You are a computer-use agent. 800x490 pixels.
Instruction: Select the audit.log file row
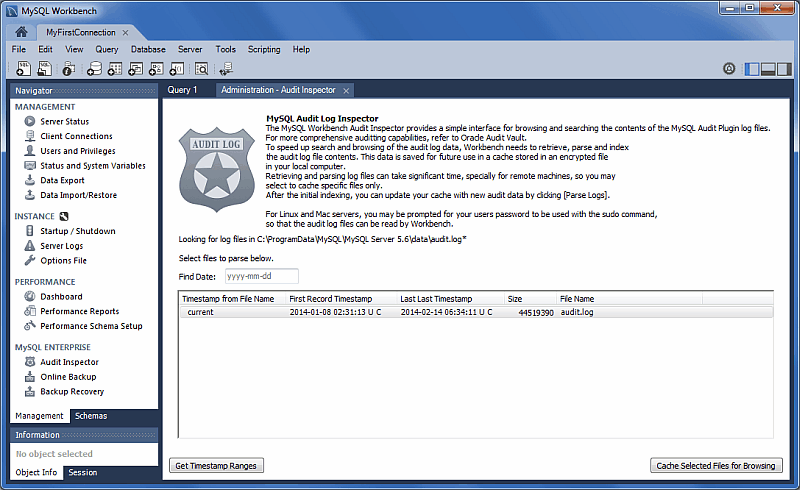476,312
